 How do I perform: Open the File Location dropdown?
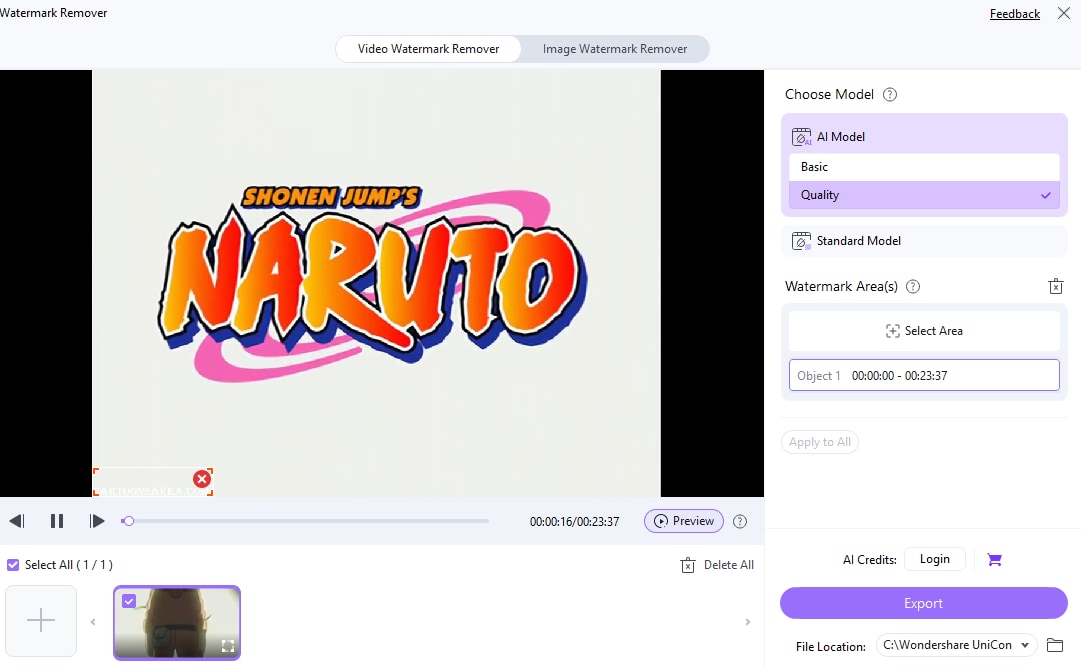(957, 645)
